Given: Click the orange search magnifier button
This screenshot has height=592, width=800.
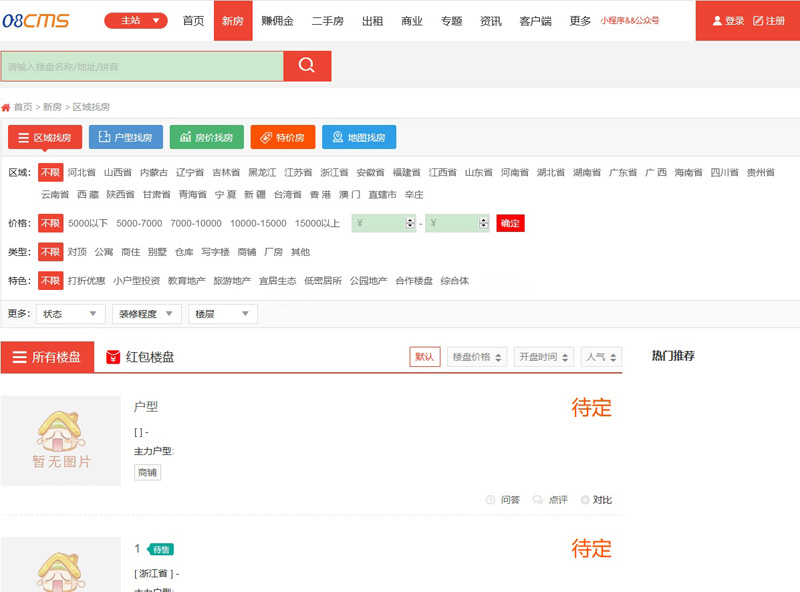Looking at the screenshot, I should 307,66.
